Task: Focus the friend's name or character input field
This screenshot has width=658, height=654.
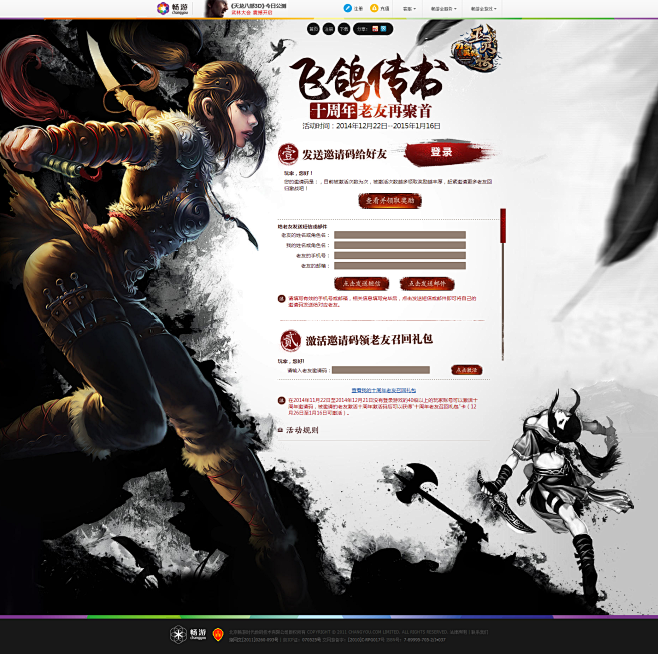Action: click(x=400, y=235)
